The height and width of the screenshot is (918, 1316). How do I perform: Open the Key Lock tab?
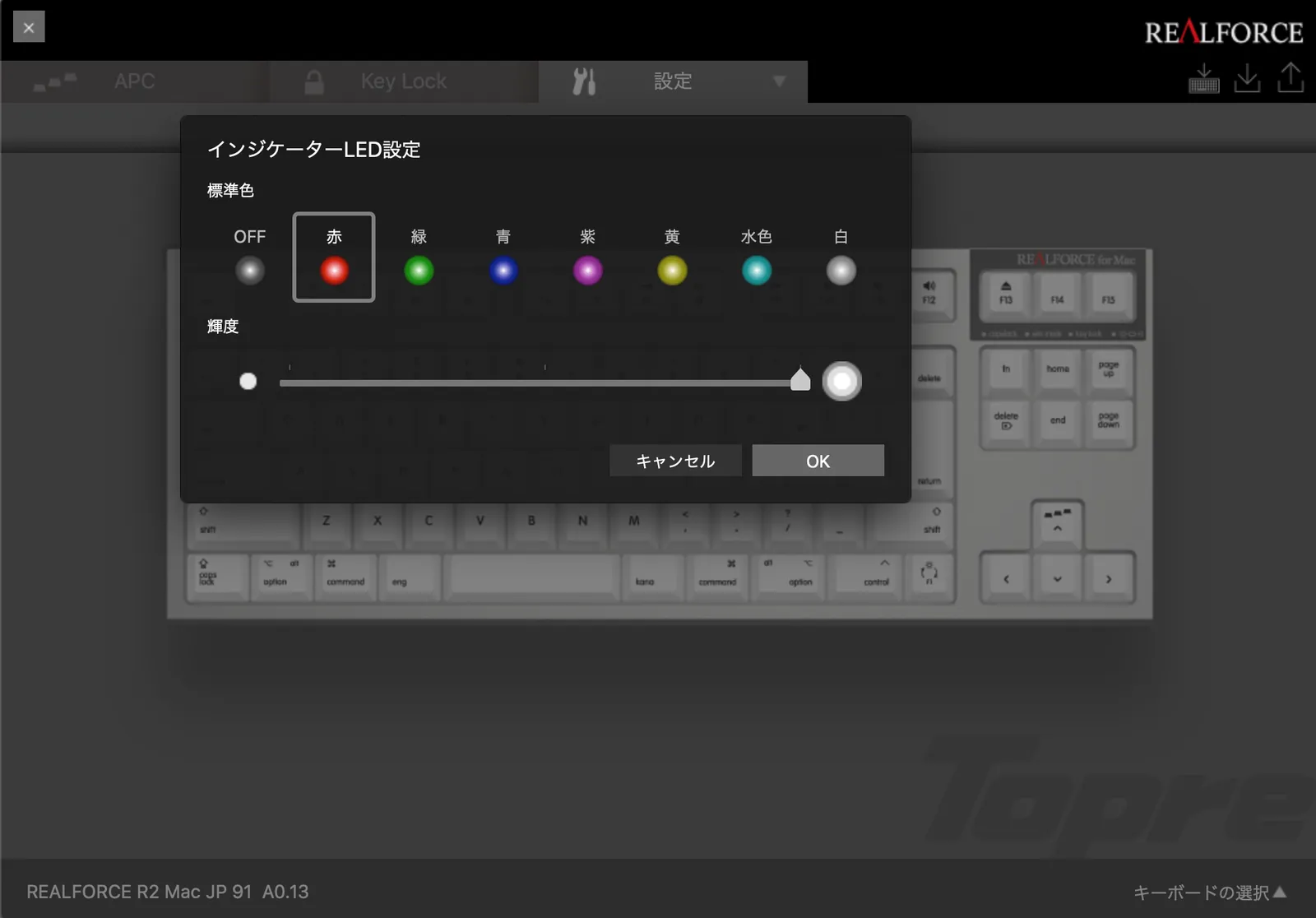[403, 81]
